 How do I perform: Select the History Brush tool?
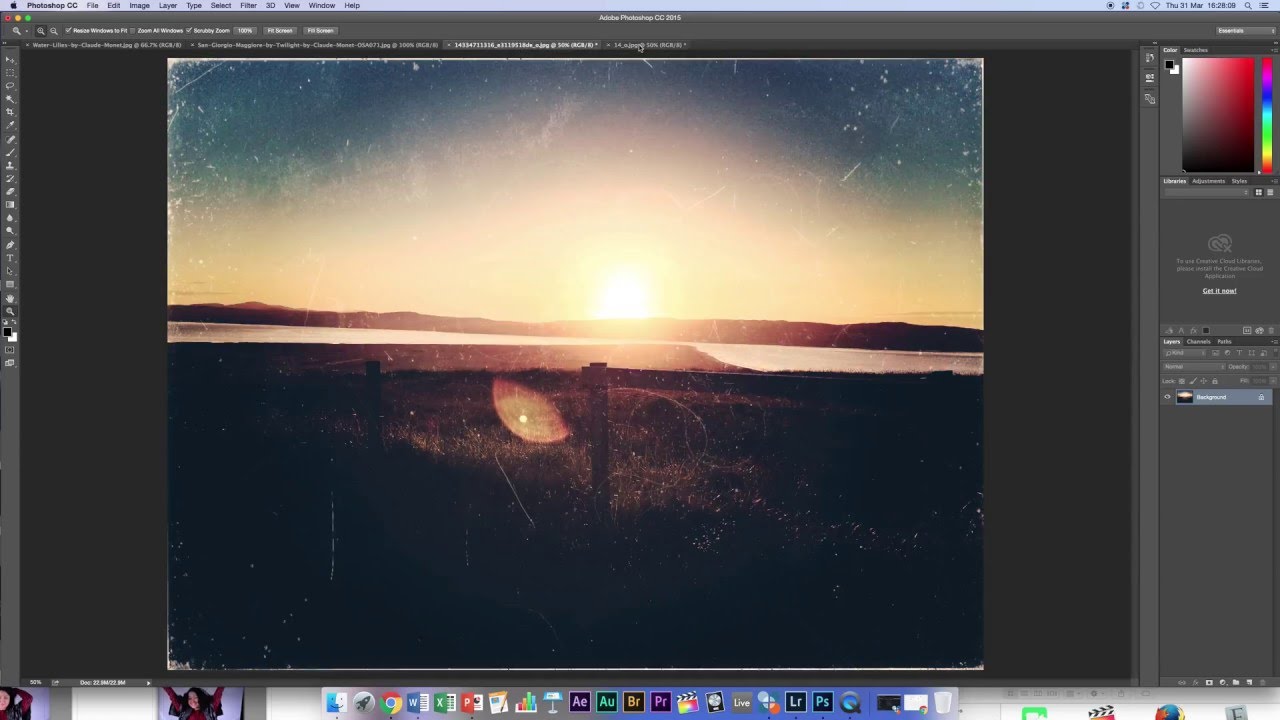tap(9, 178)
